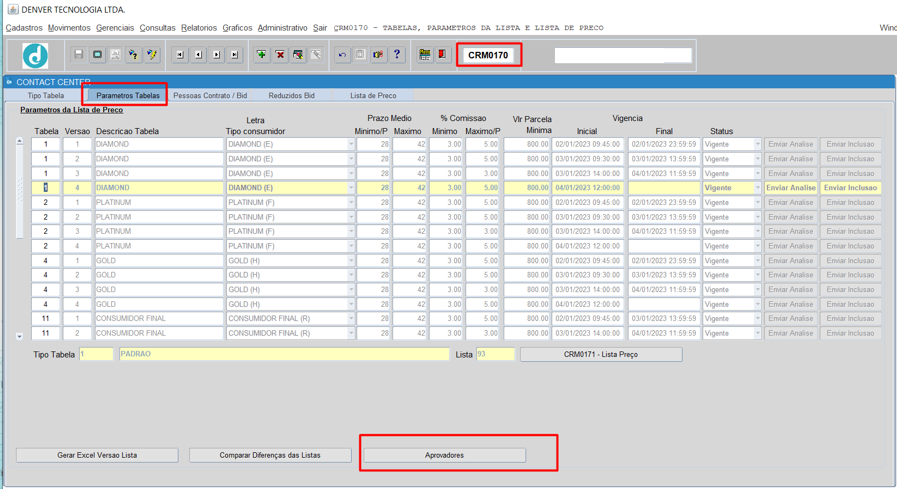The height and width of the screenshot is (489, 899).
Task: Open the Lista de Preco tab
Action: tap(373, 96)
